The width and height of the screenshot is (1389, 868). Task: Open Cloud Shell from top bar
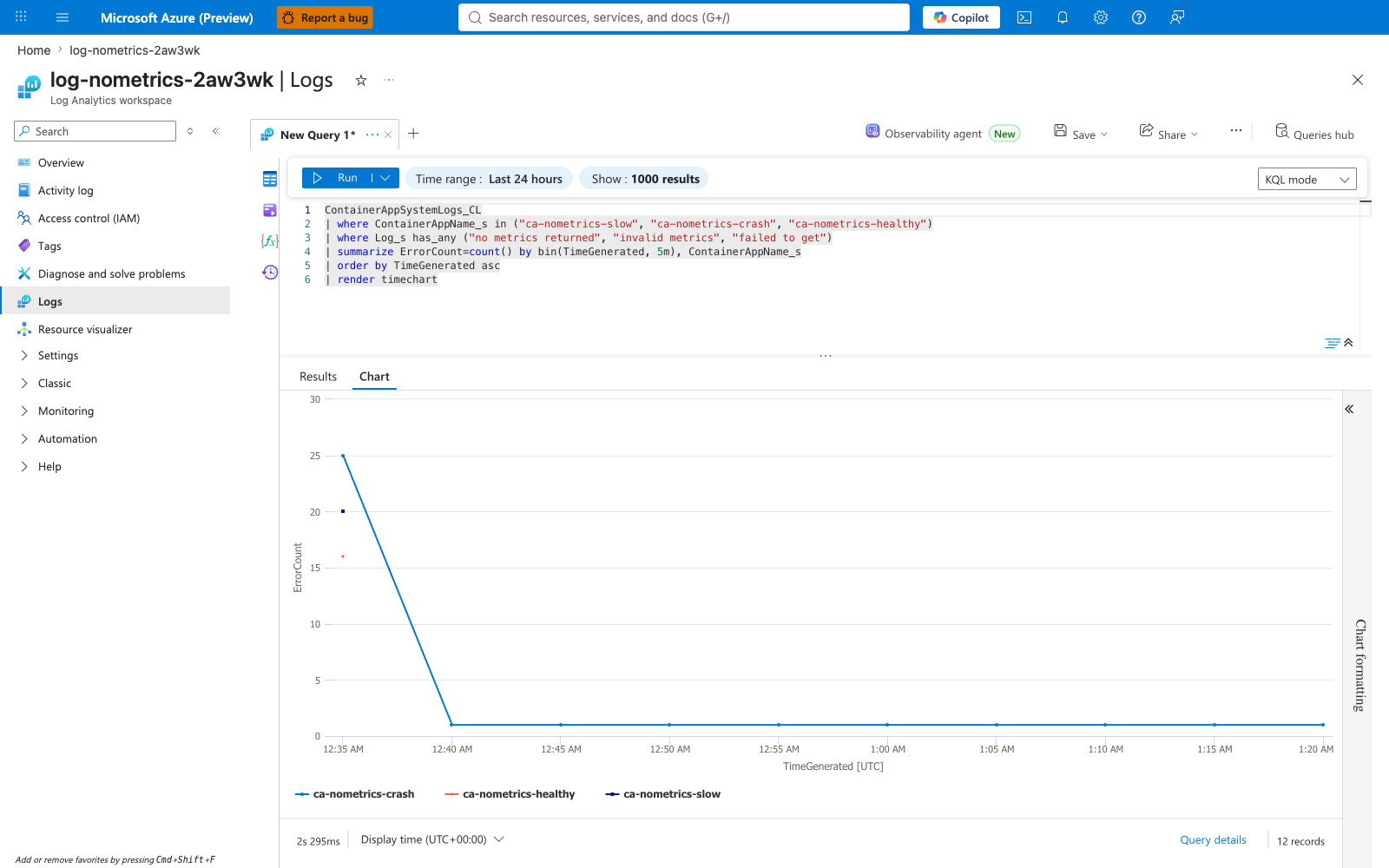pos(1024,17)
